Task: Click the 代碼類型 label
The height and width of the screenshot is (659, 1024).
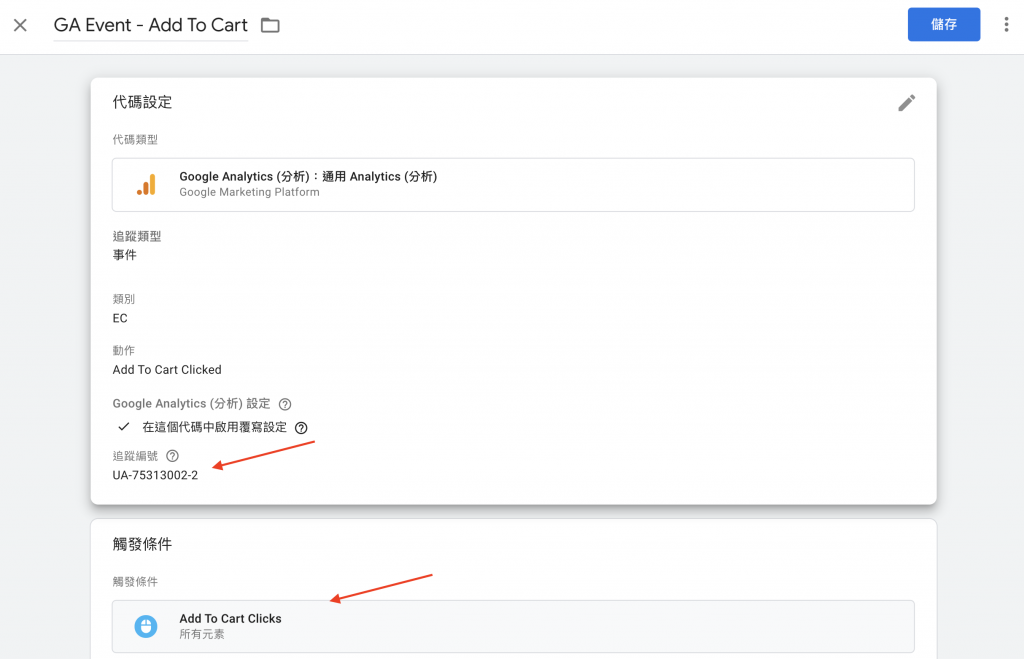Action: 135,140
